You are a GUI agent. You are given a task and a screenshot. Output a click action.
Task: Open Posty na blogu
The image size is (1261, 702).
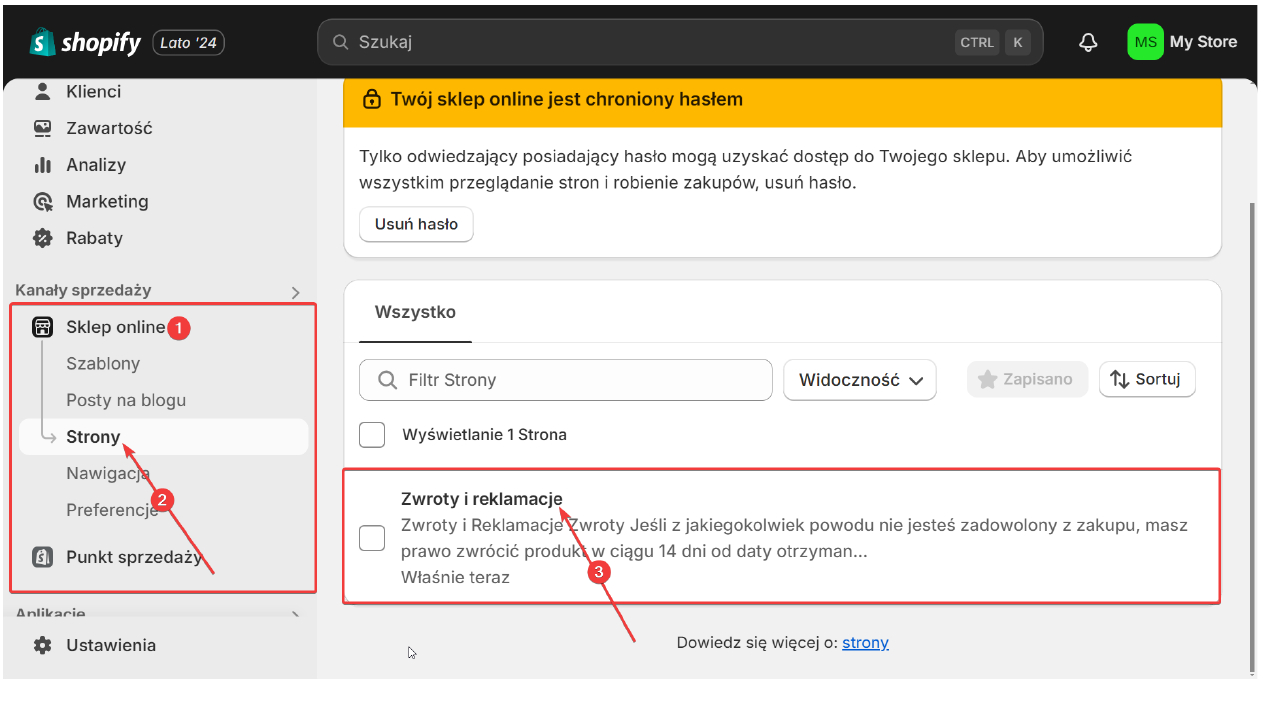pyautogui.click(x=126, y=400)
